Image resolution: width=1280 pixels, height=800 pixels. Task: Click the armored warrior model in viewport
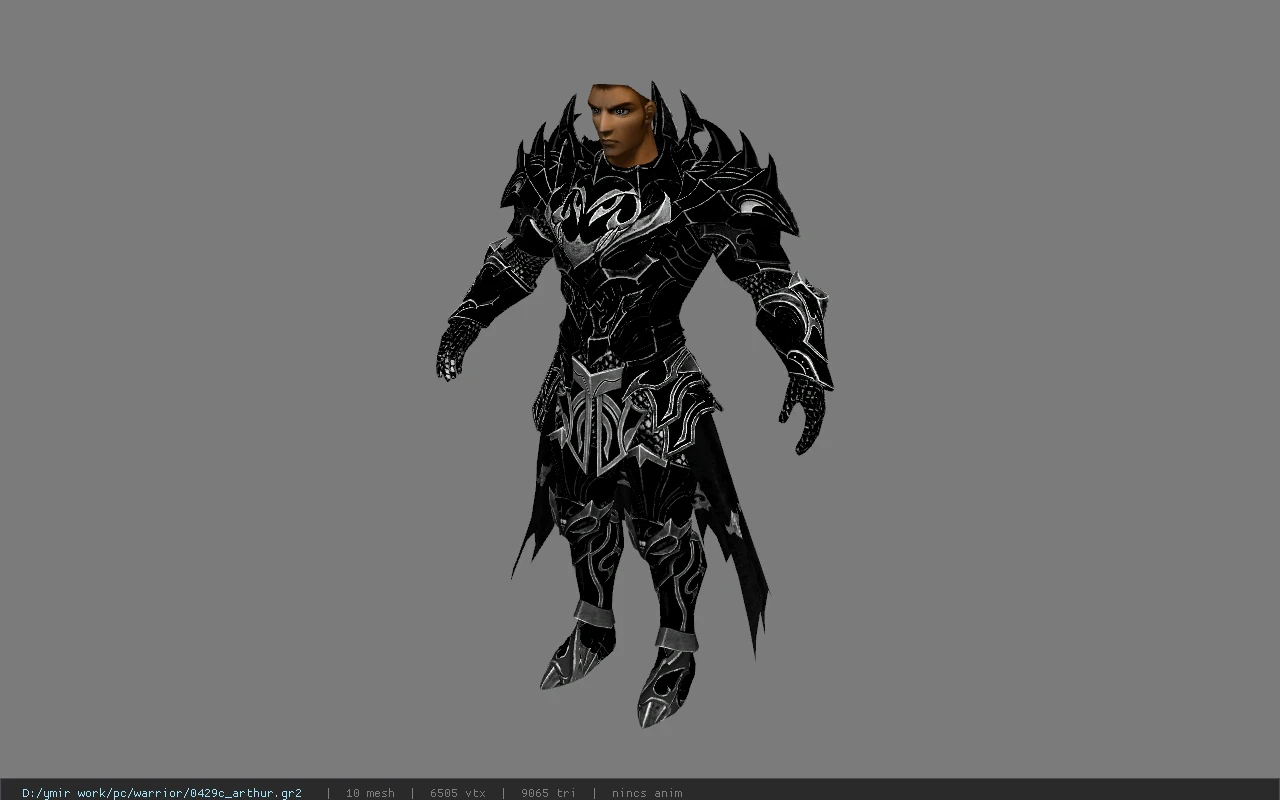click(x=634, y=405)
